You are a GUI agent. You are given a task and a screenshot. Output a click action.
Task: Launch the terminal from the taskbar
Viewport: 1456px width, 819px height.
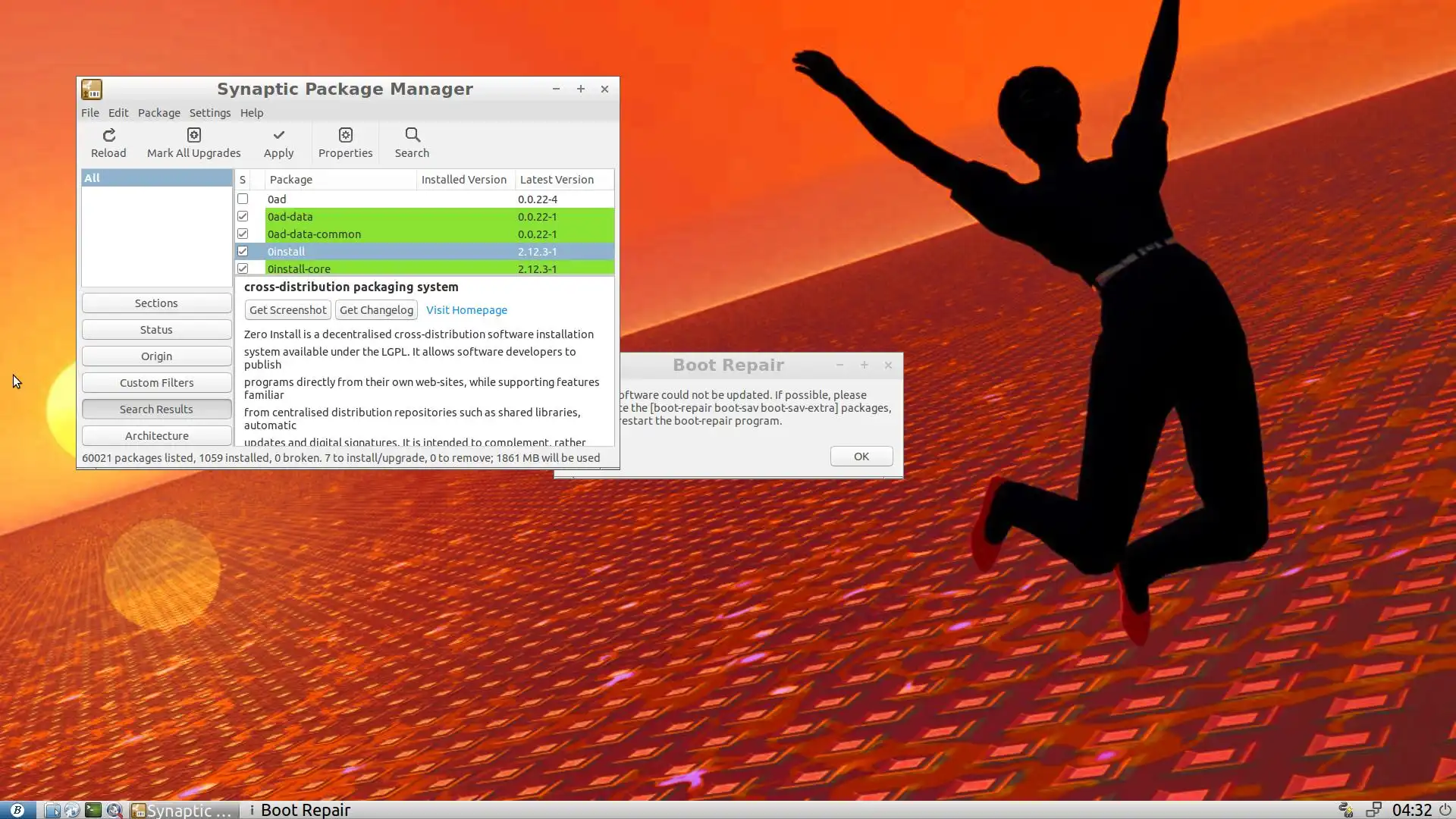coord(93,810)
